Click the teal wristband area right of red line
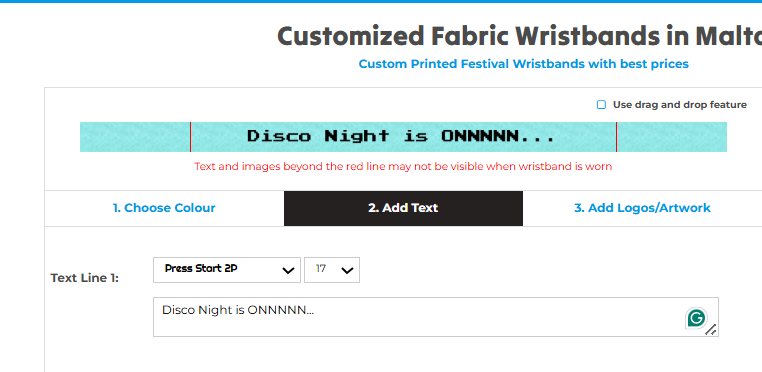The image size is (762, 372). [x=672, y=137]
